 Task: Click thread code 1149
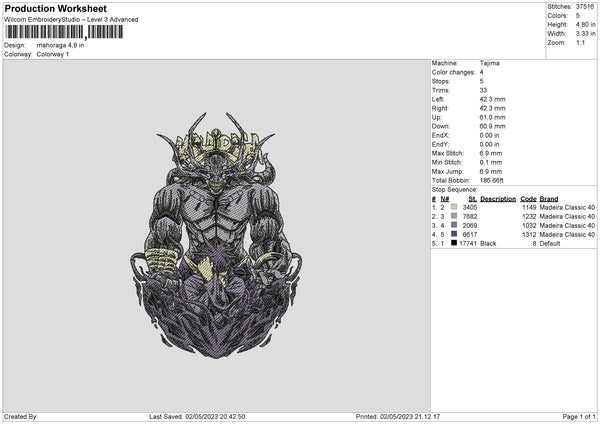point(529,207)
